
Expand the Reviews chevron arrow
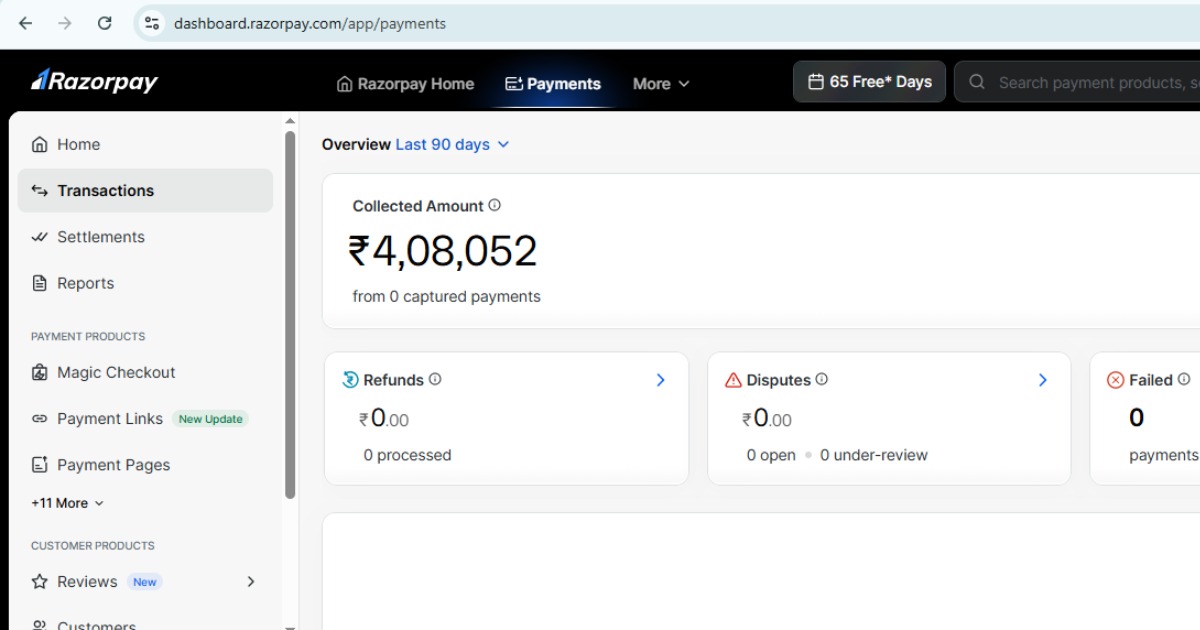pyautogui.click(x=251, y=581)
